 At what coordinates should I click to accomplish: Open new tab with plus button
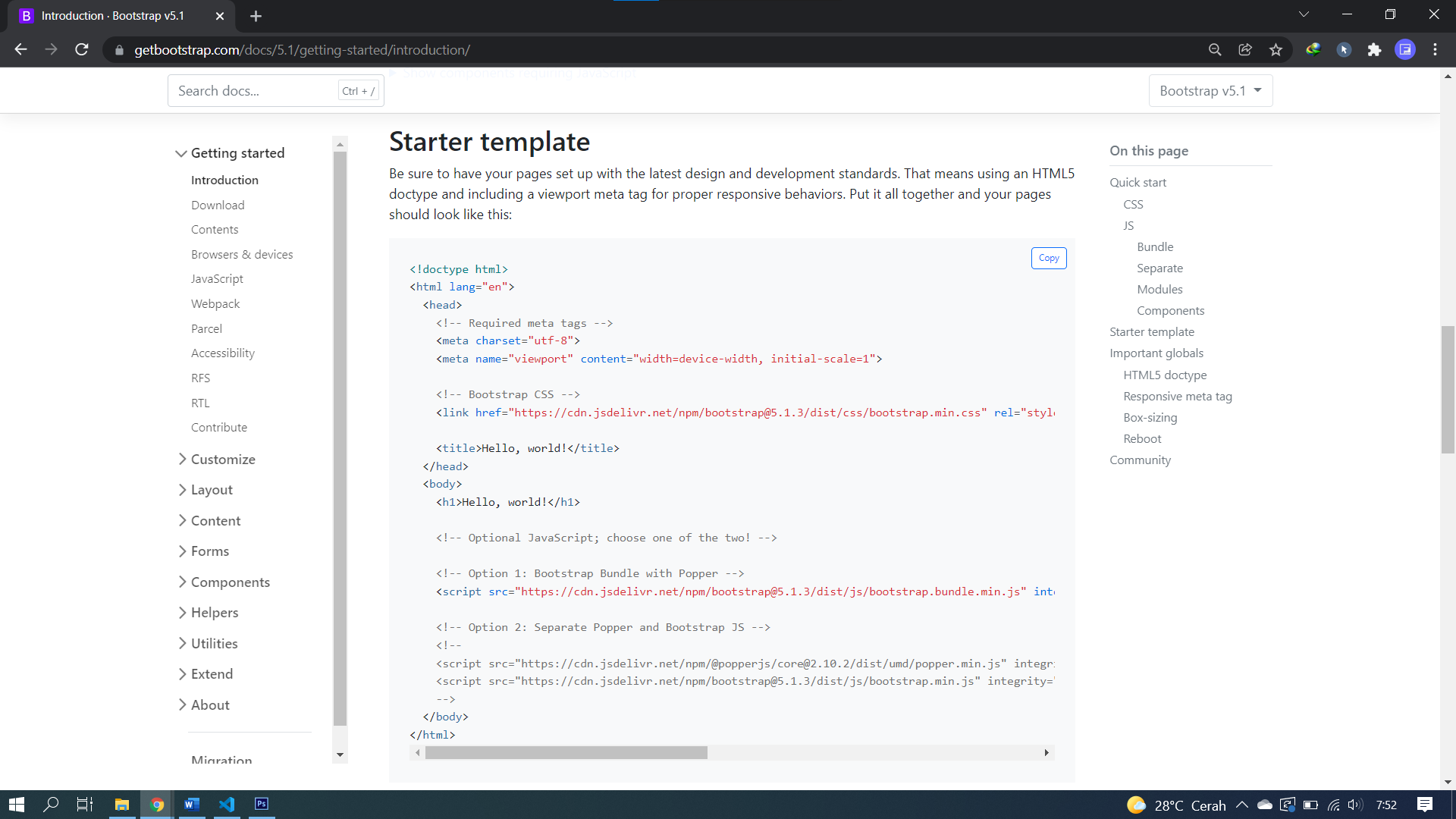[256, 16]
